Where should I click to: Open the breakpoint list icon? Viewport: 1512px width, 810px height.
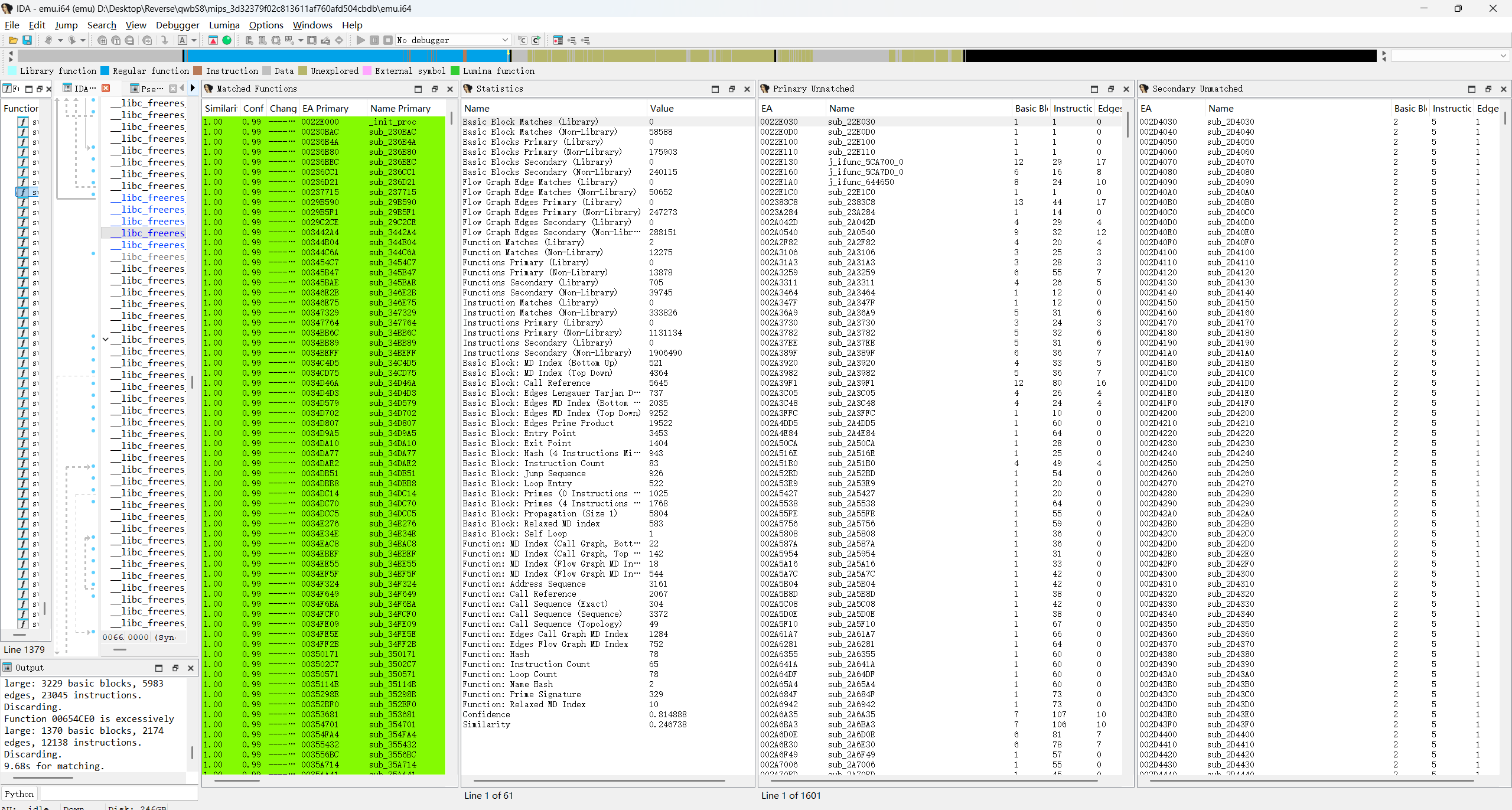point(558,40)
